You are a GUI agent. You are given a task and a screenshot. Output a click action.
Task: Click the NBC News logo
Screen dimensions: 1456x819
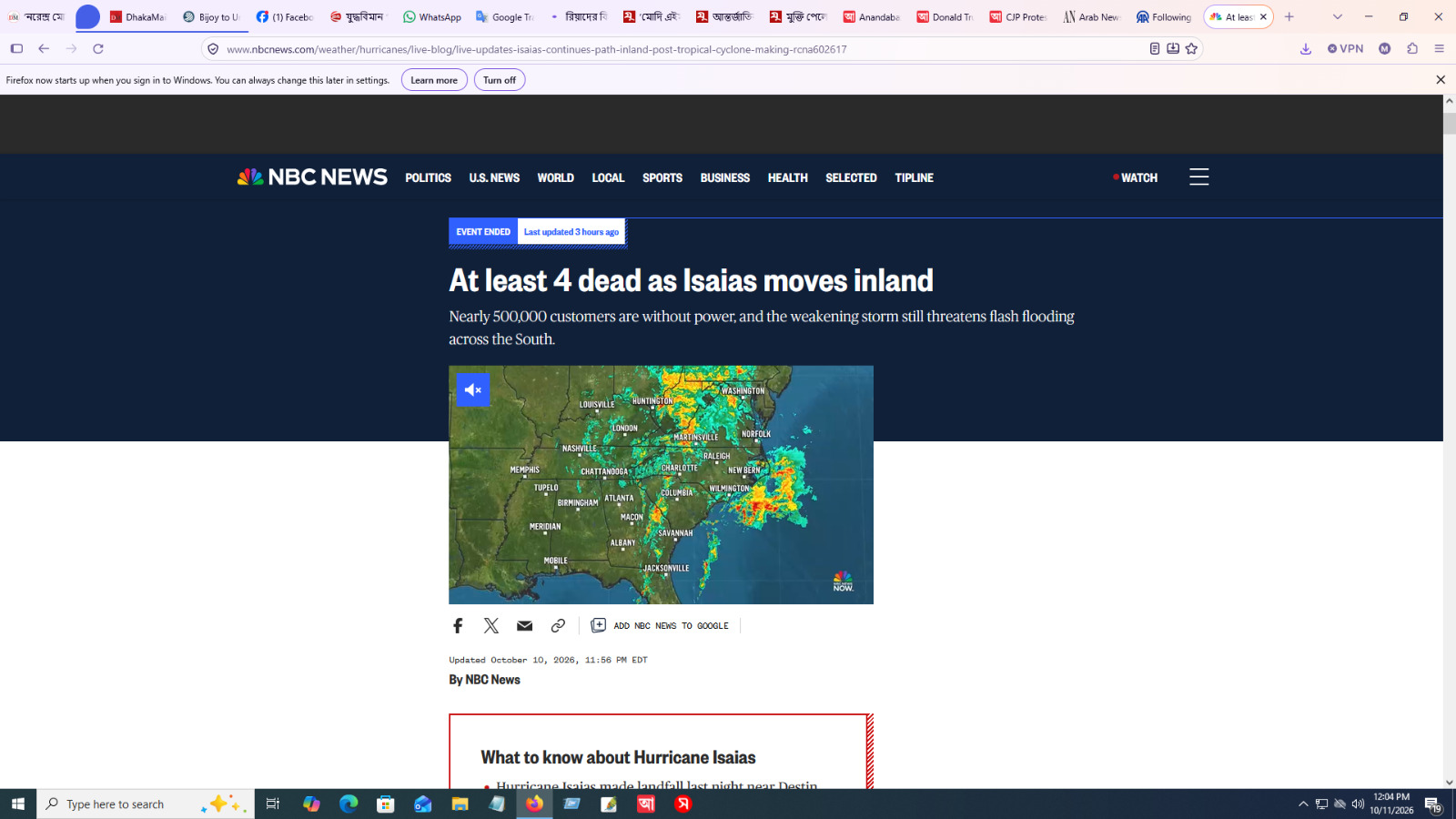coord(312,177)
